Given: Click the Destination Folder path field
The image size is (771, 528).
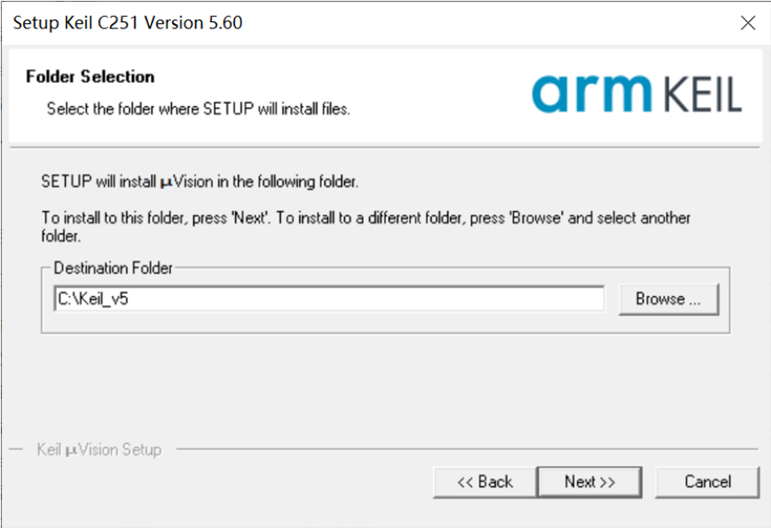Looking at the screenshot, I should [x=329, y=299].
